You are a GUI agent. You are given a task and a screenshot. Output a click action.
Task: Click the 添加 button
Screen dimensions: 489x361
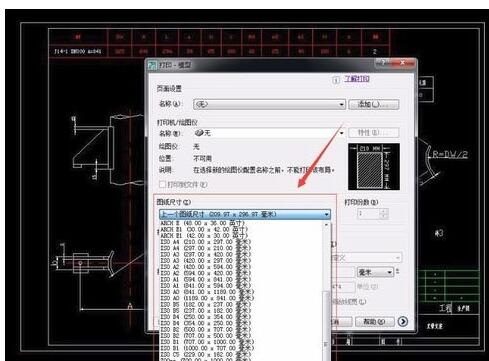point(374,104)
